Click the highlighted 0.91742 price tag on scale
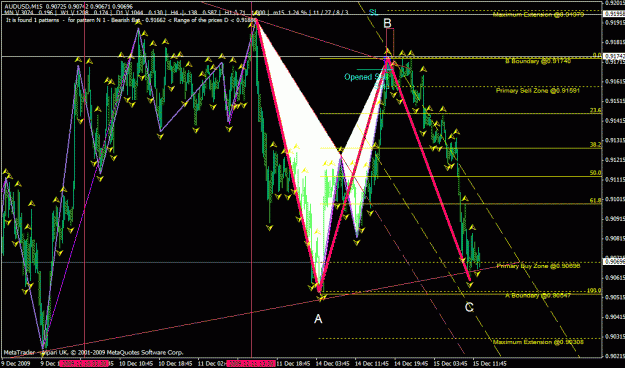The image size is (625, 368). pyautogui.click(x=613, y=57)
